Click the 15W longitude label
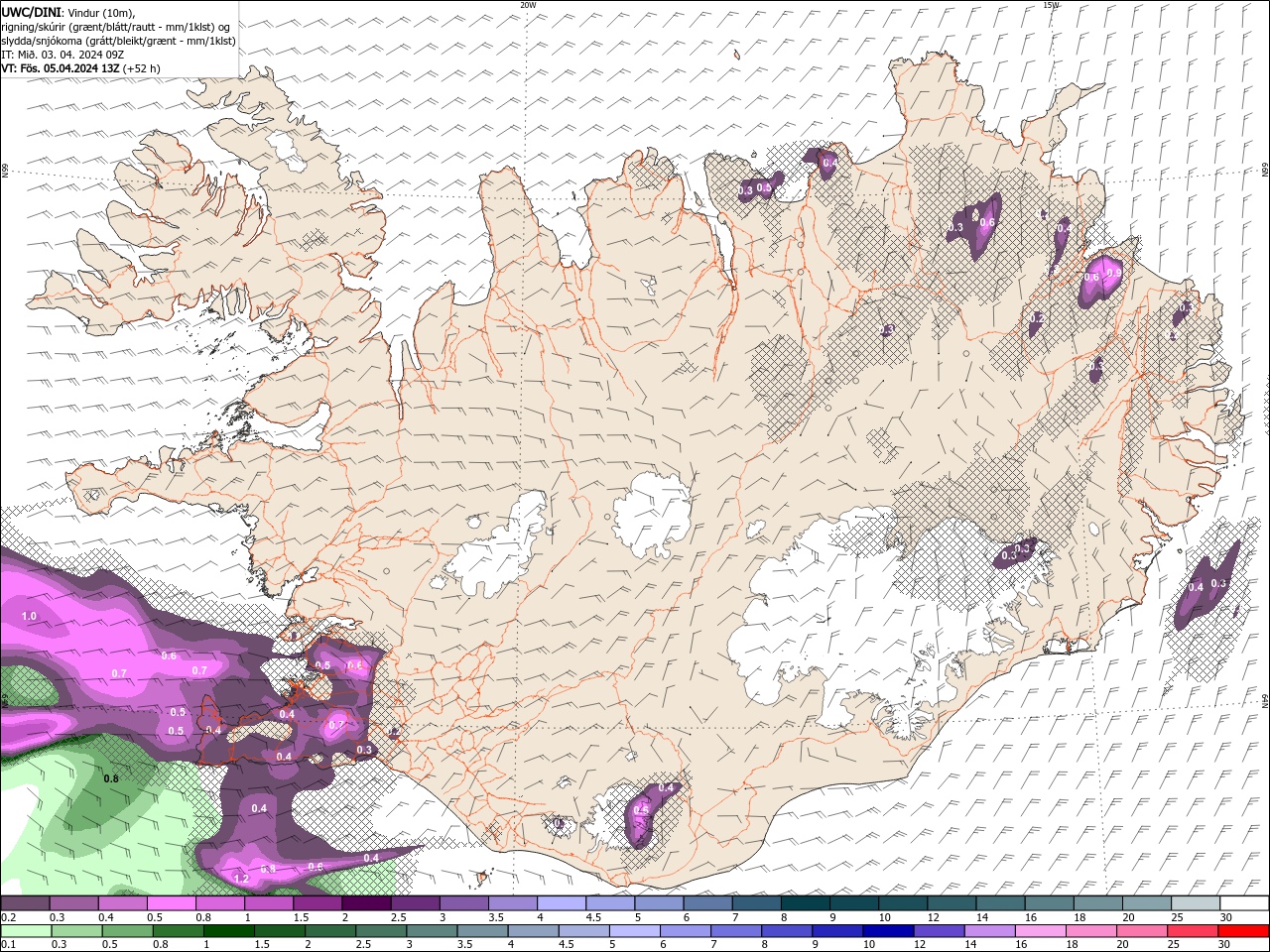Screen dimensions: 1270x952 [1051, 5]
